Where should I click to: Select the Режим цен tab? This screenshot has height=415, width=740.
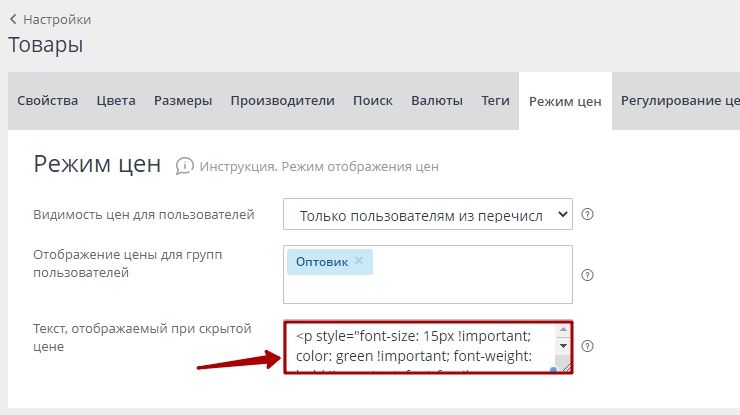565,101
